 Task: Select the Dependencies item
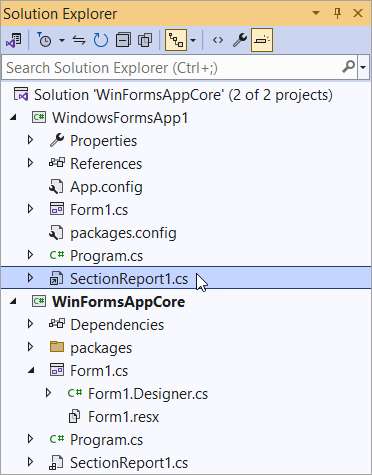coord(117,325)
